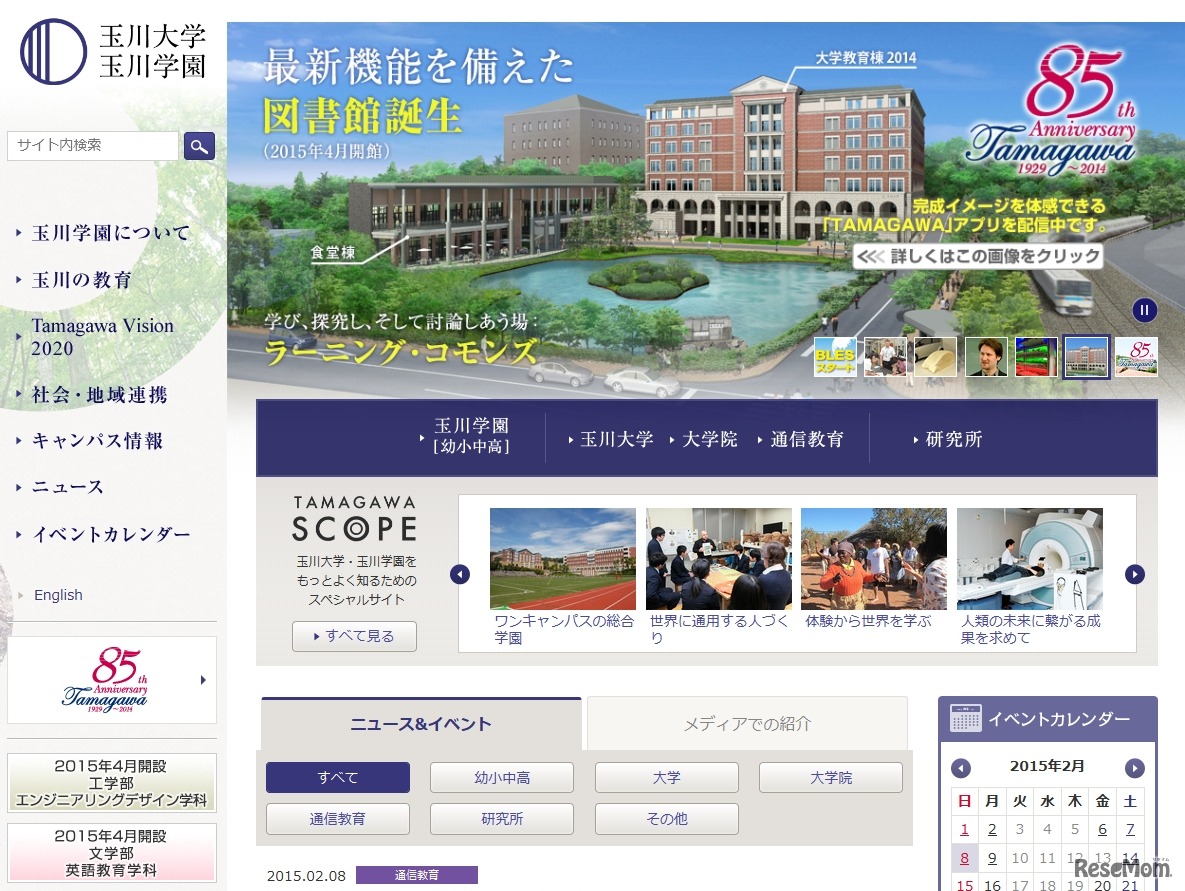
Task: Click the すべて見る button in TAMAGAWA SCOPE
Action: (354, 636)
